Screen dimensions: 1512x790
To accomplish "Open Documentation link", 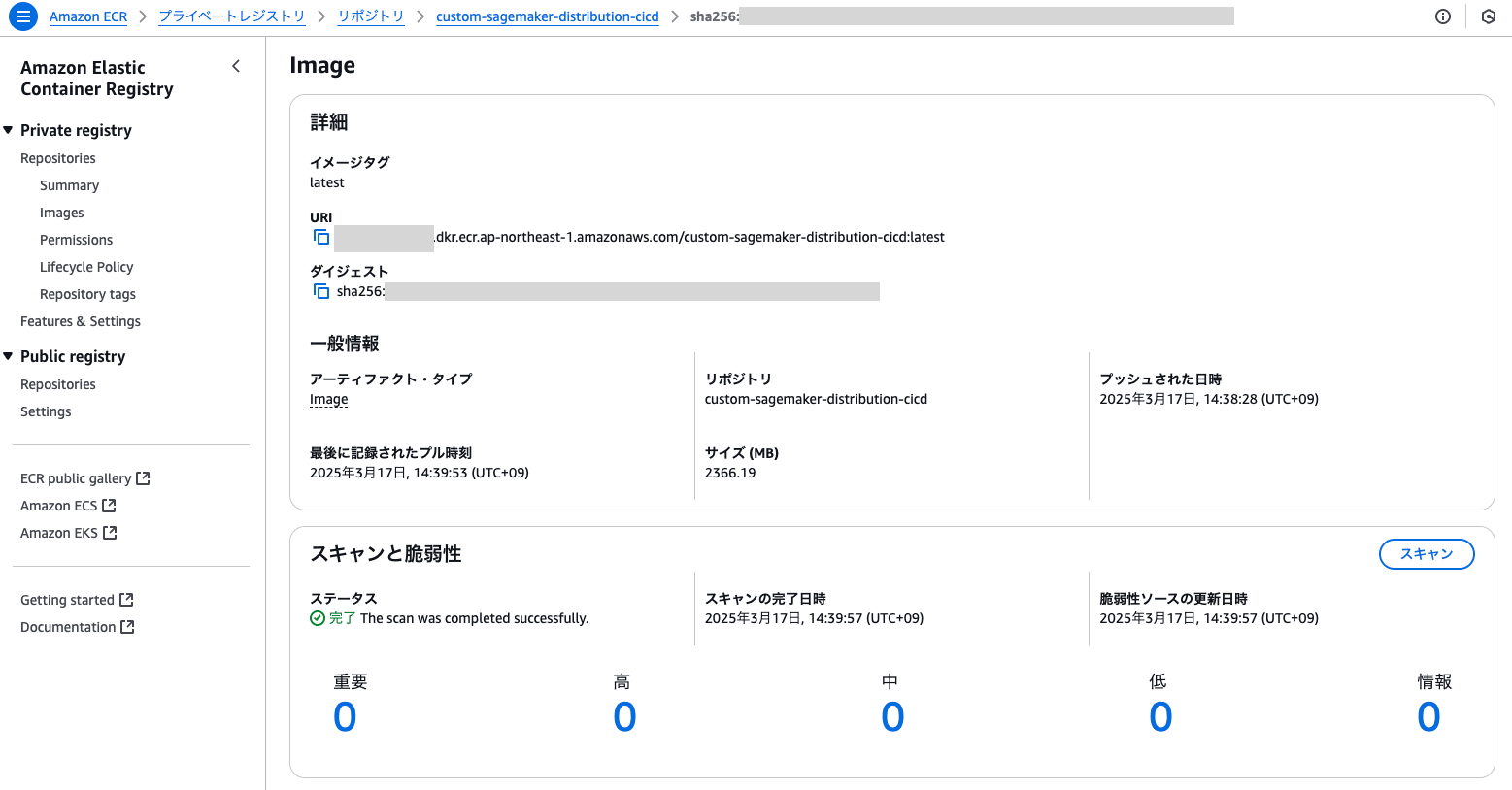I will [68, 627].
